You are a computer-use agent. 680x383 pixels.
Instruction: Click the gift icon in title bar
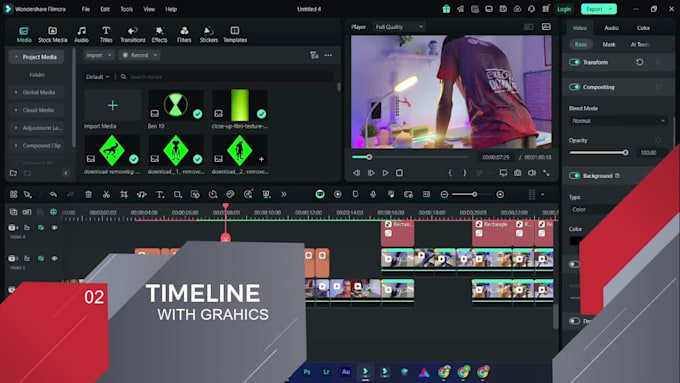[x=446, y=9]
